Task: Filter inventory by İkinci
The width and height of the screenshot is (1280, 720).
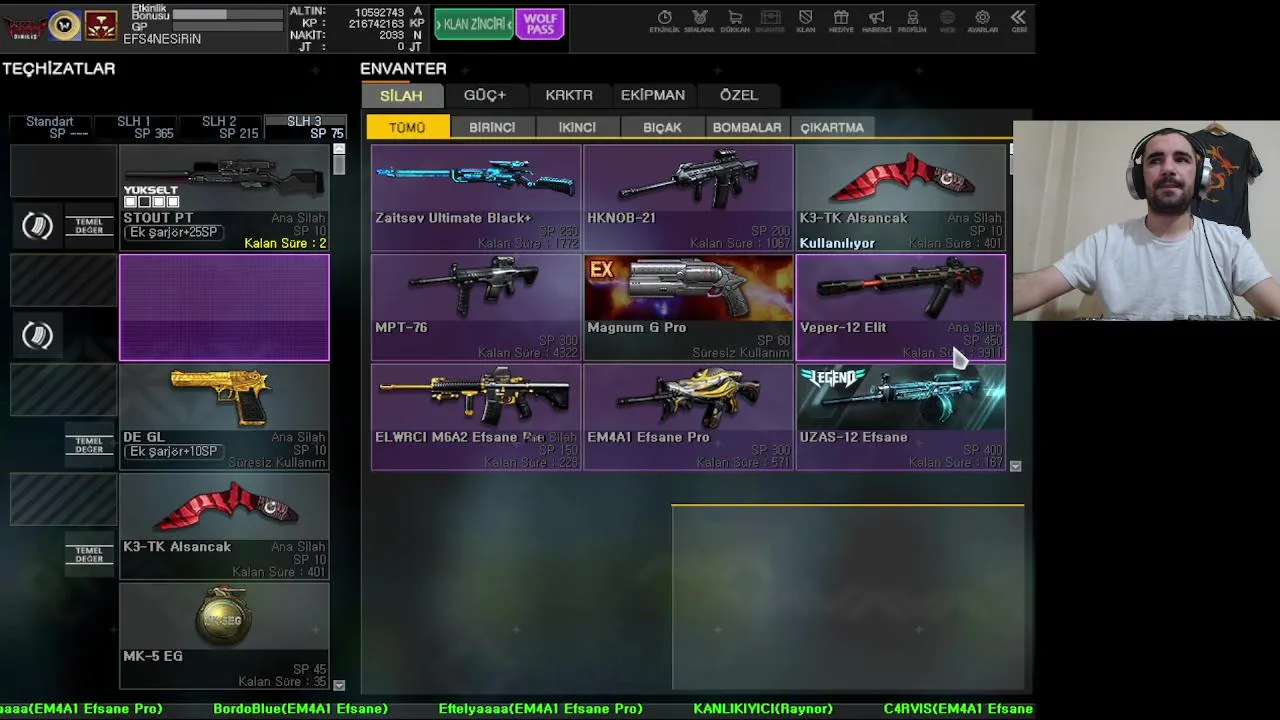Action: [x=577, y=127]
